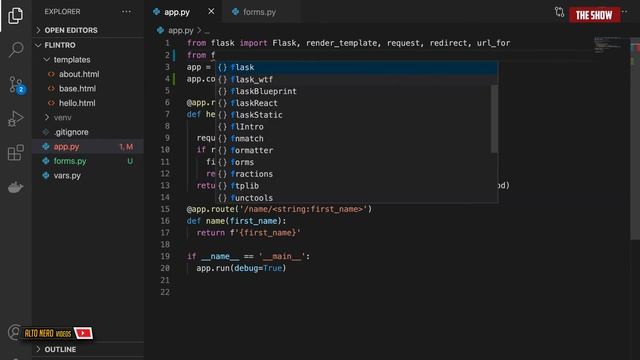
Task: Click the compare changes icon in editor toolbar
Action: (559, 12)
